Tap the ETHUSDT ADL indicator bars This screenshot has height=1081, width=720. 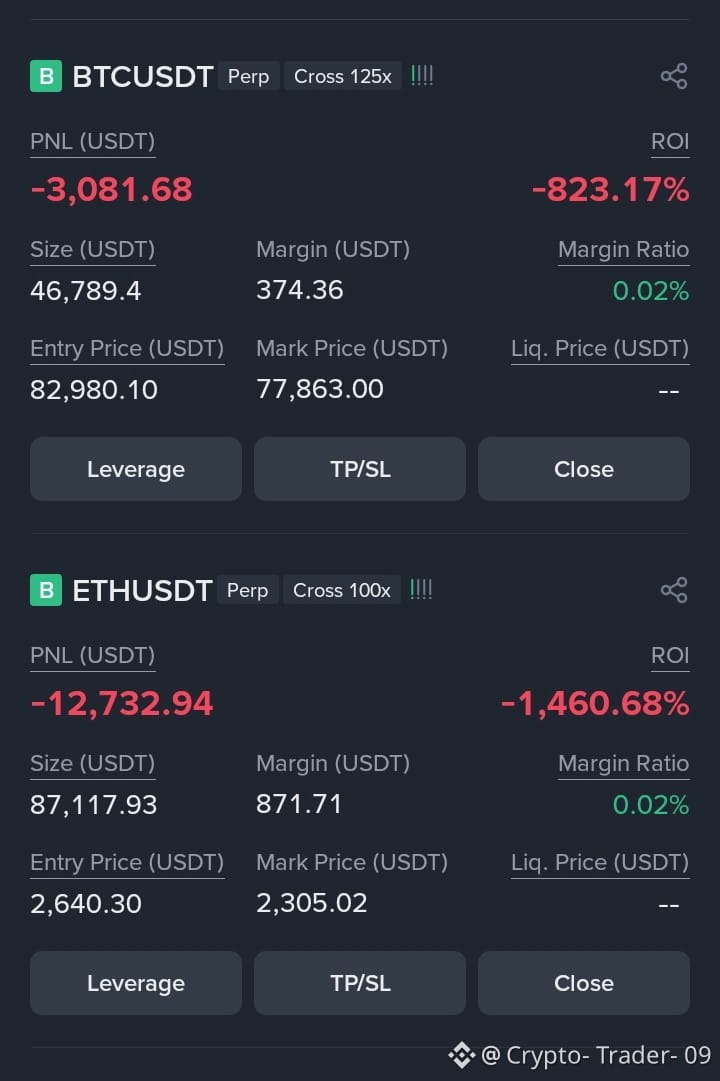point(421,590)
